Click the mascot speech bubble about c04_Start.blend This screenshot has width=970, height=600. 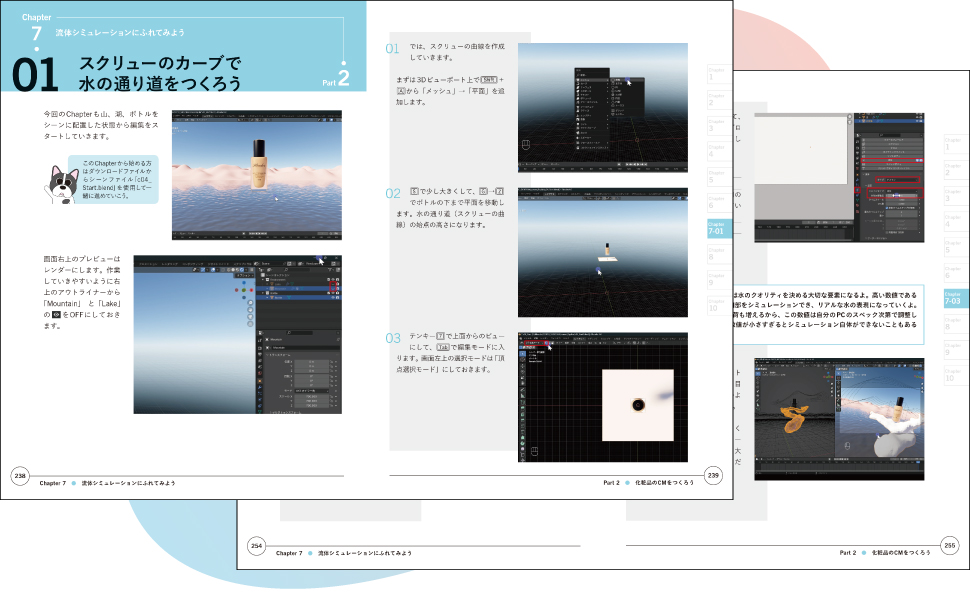(113, 179)
